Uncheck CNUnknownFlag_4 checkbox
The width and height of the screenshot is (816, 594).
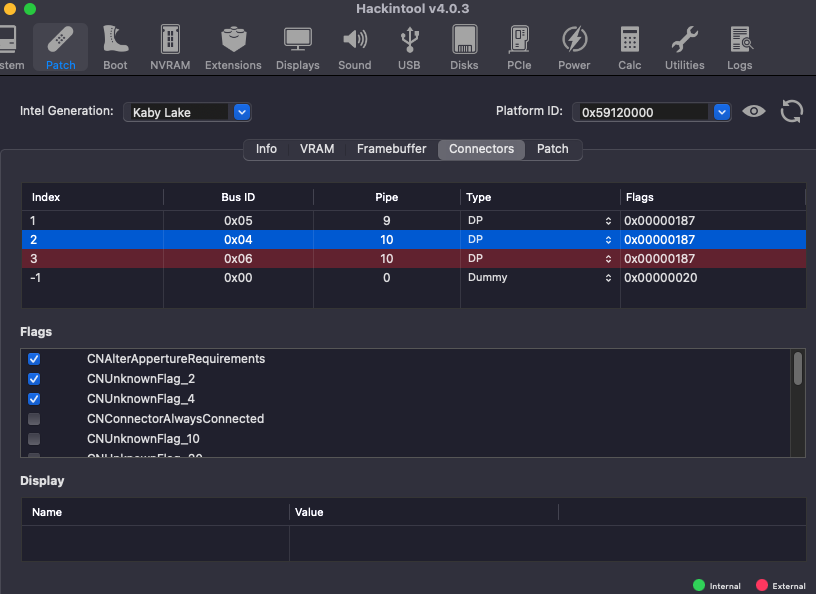coord(34,399)
